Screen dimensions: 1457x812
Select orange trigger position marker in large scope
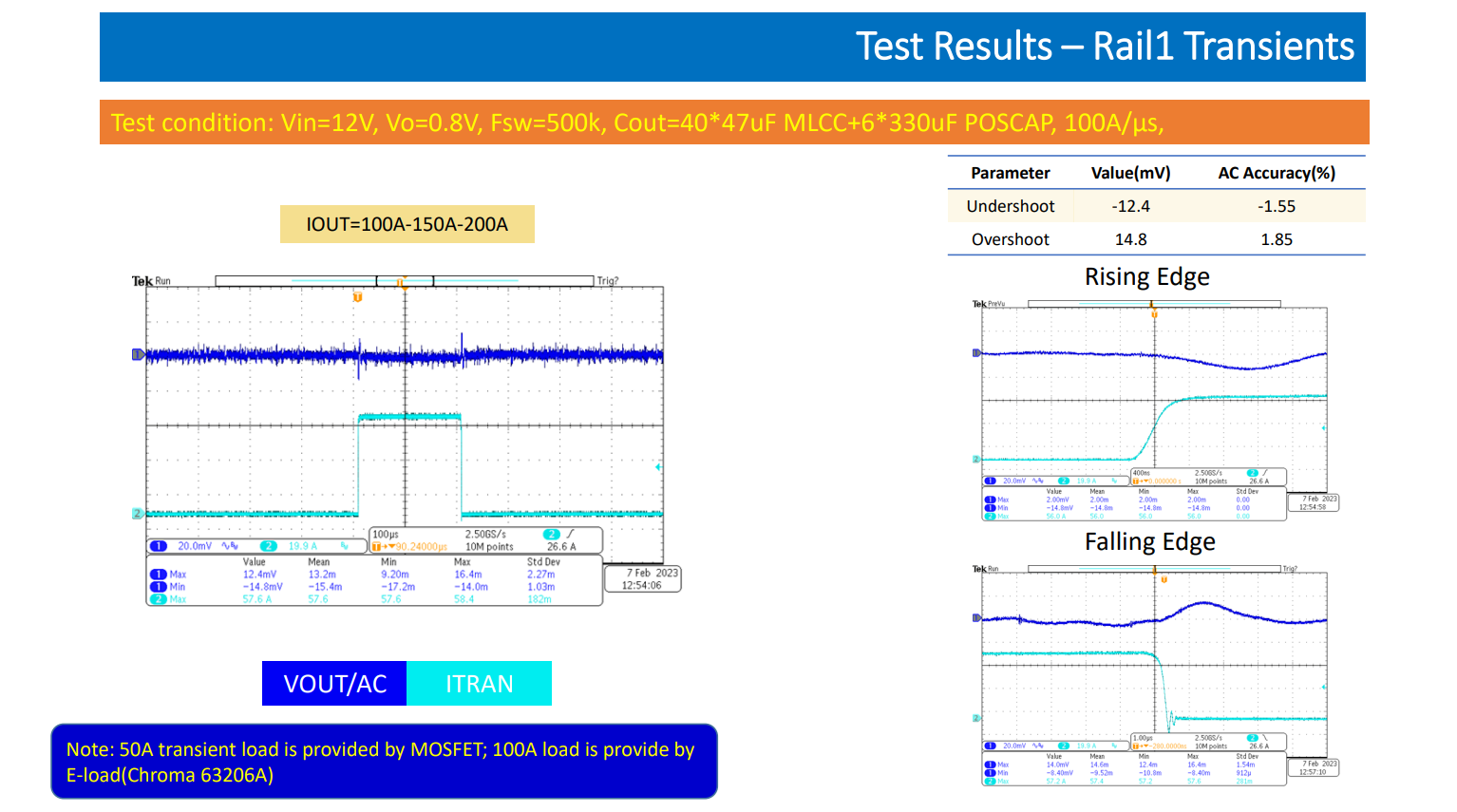click(358, 297)
